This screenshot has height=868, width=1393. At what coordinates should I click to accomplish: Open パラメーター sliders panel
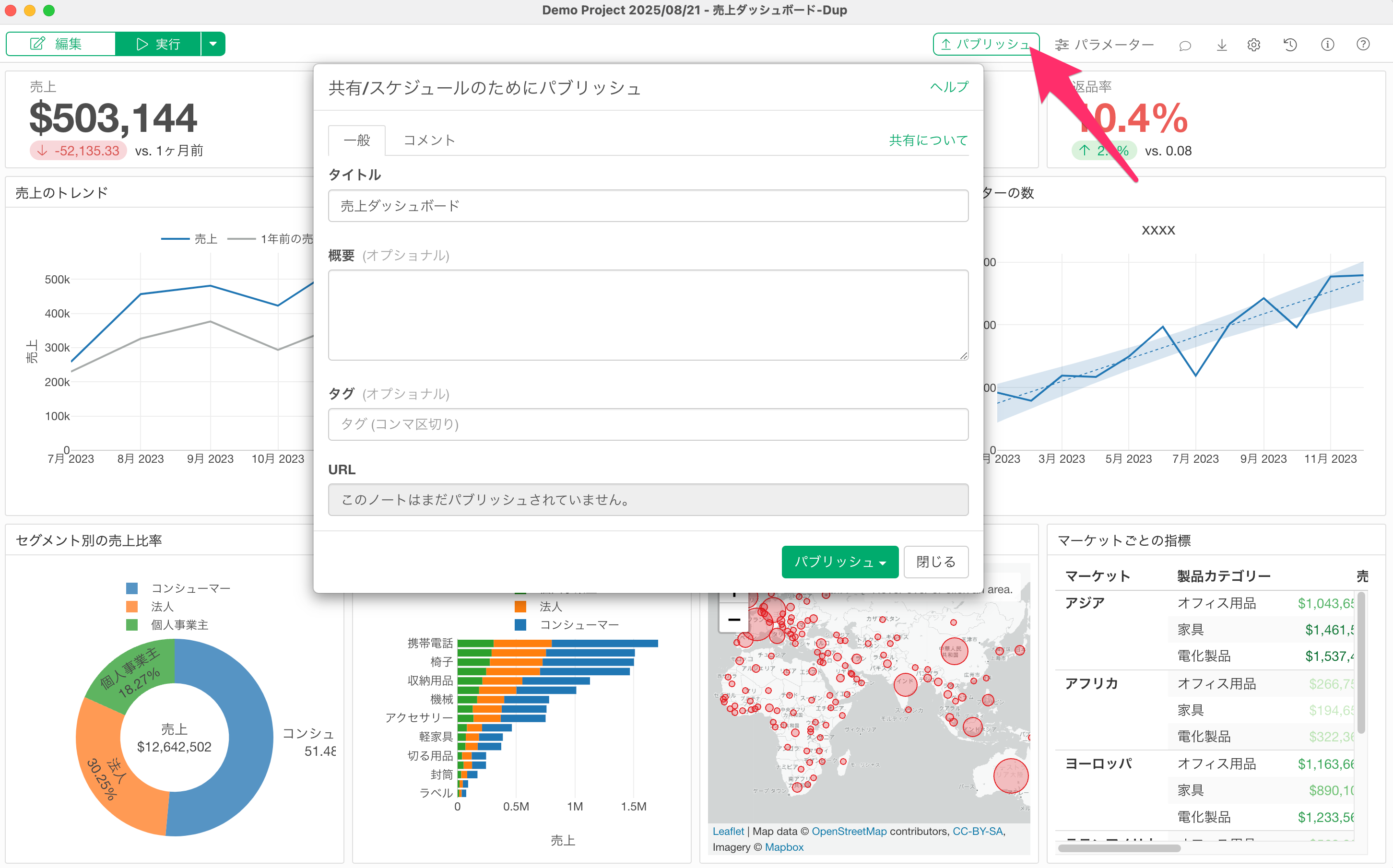[1104, 45]
